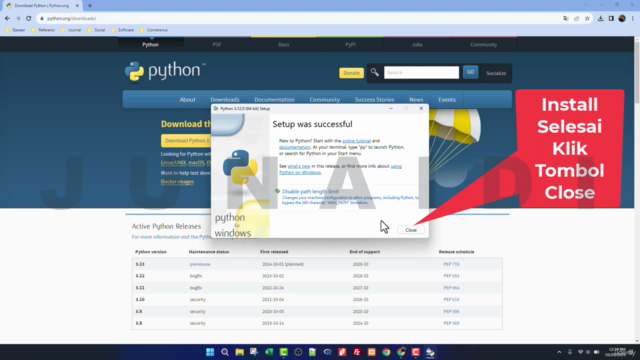The height and width of the screenshot is (360, 640).
Task: Open the Software bookmarks folder
Action: pyautogui.click(x=122, y=30)
